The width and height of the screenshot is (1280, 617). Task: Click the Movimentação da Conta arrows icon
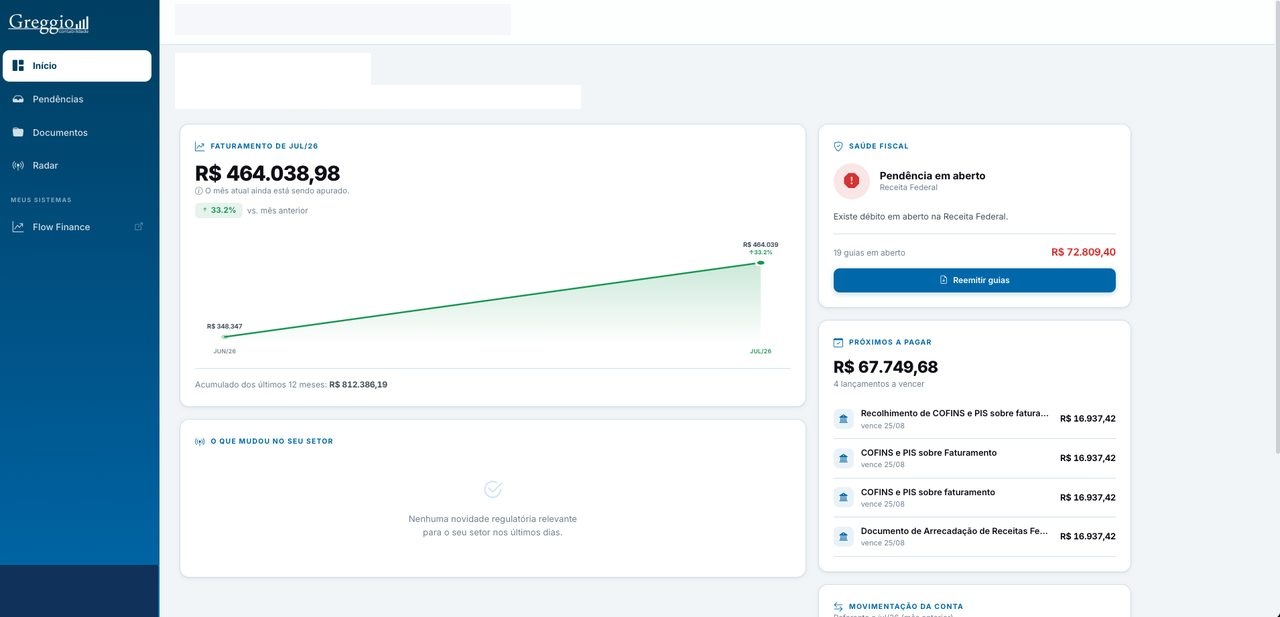click(x=839, y=606)
